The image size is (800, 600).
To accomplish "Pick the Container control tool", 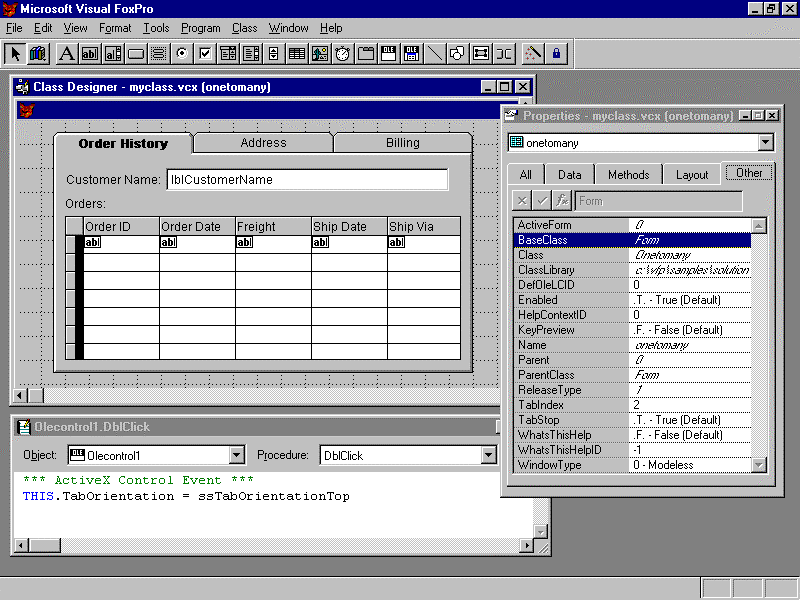I will pos(481,54).
